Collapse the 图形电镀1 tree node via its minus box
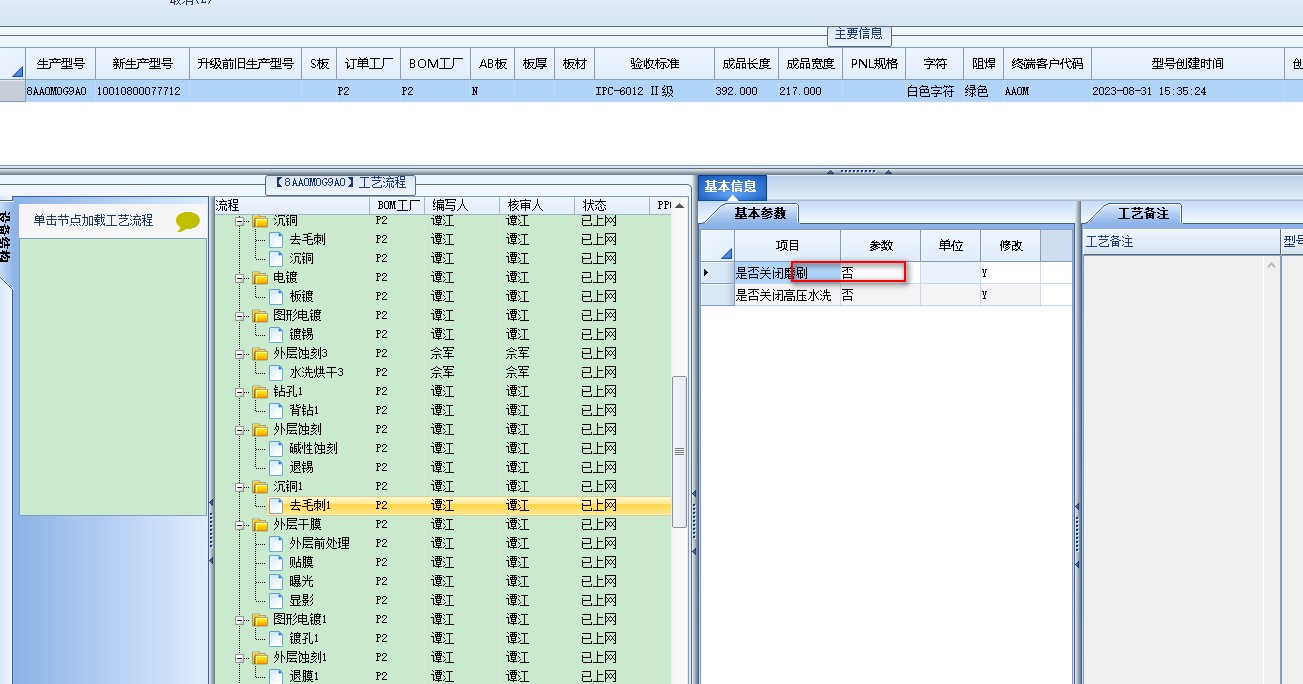The width and height of the screenshot is (1303, 684). coord(240,620)
